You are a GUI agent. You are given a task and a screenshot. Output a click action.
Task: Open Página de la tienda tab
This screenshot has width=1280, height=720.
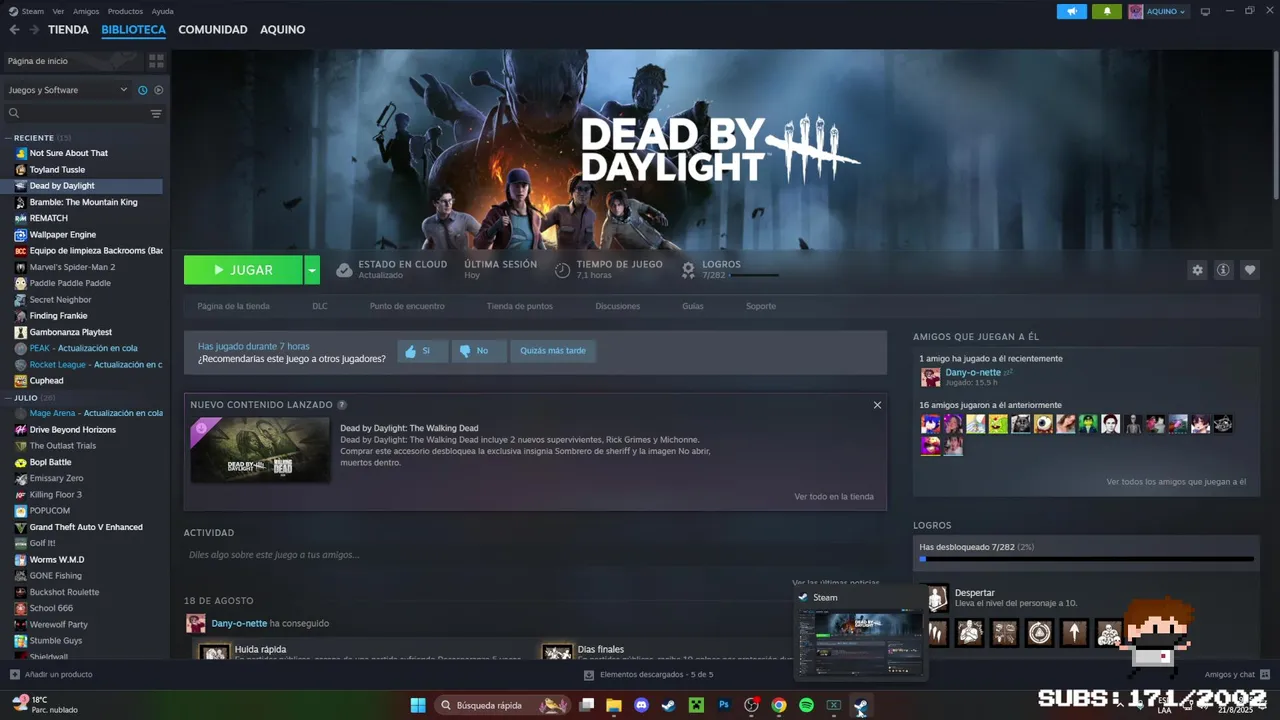(233, 306)
